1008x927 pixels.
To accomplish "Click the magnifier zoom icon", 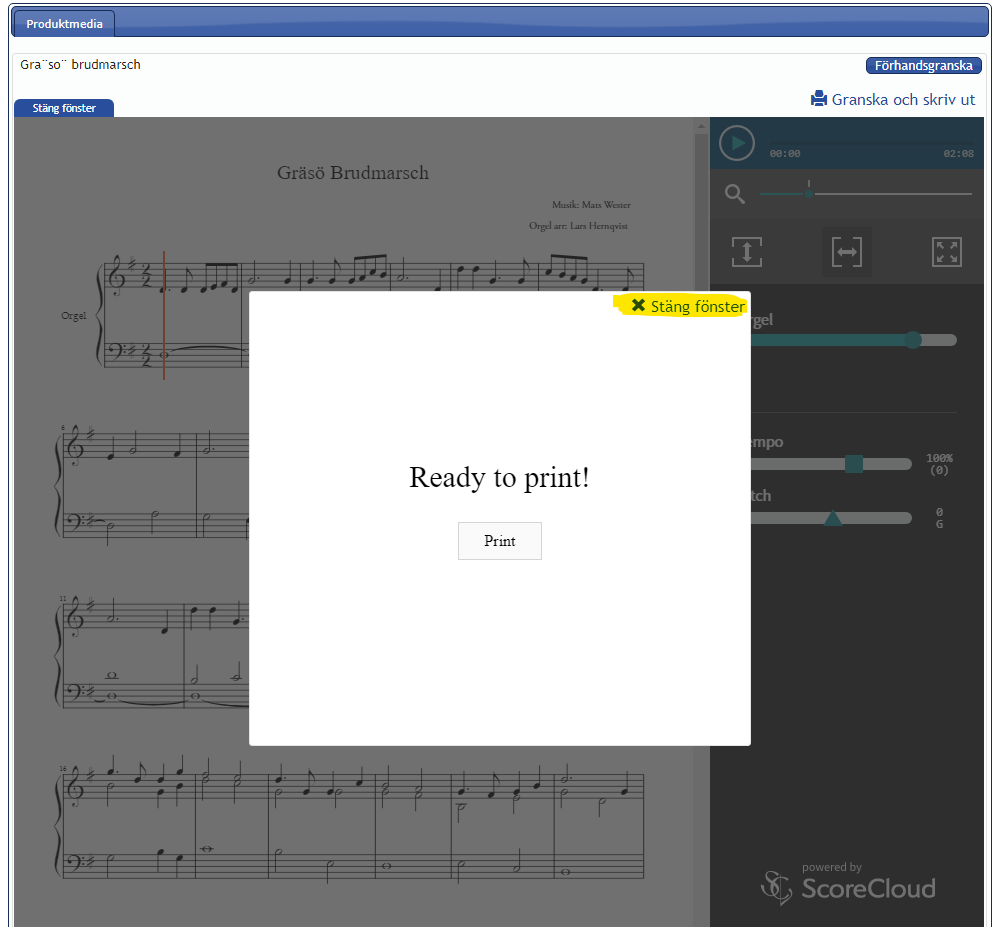I will point(735,194).
